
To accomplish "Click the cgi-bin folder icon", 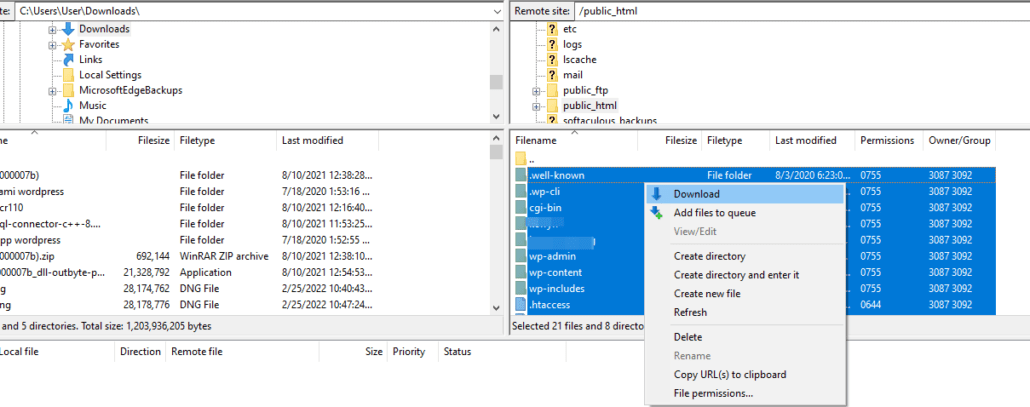I will point(521,207).
